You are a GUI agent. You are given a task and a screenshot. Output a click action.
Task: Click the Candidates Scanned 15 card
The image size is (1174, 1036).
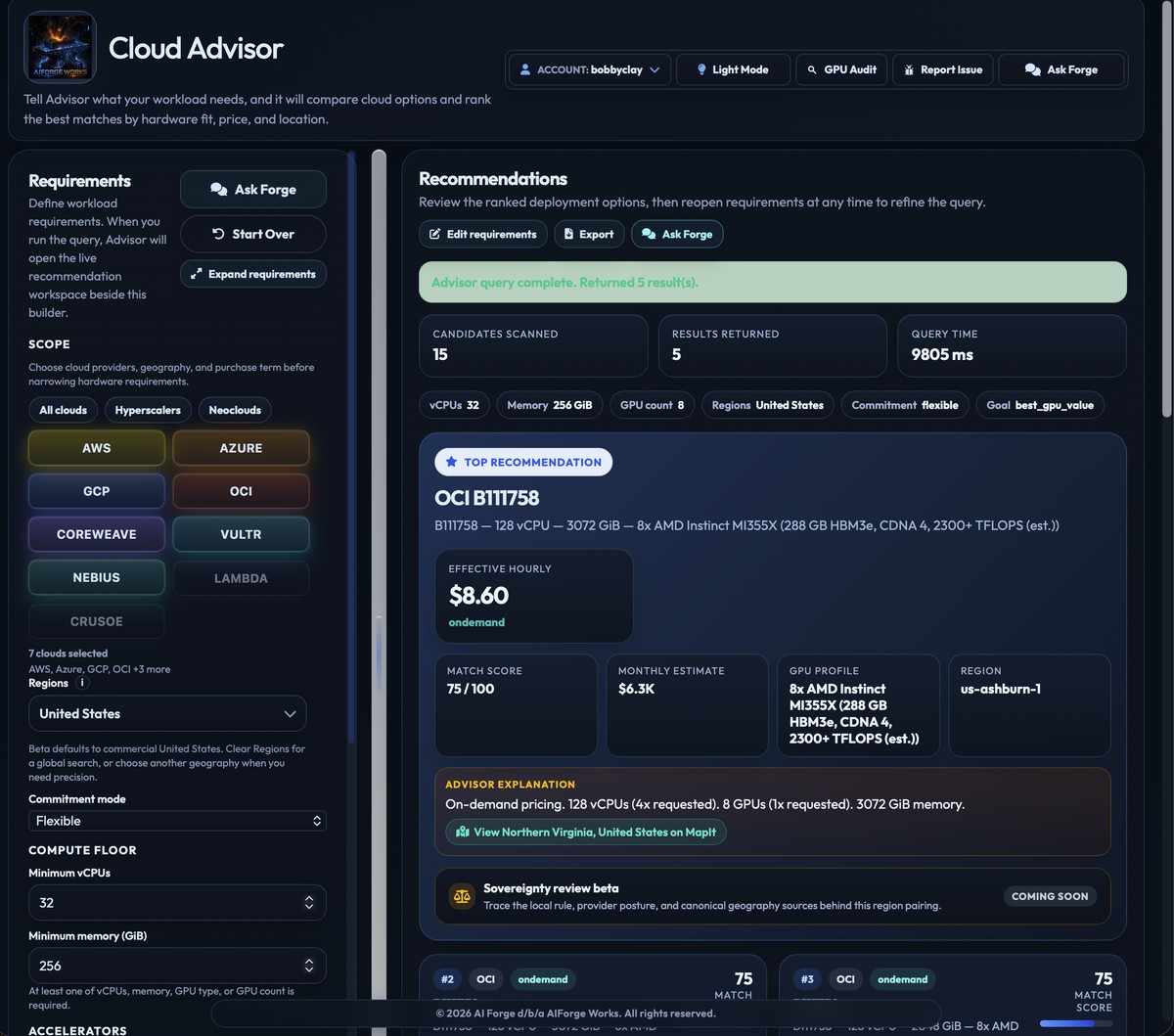point(533,345)
